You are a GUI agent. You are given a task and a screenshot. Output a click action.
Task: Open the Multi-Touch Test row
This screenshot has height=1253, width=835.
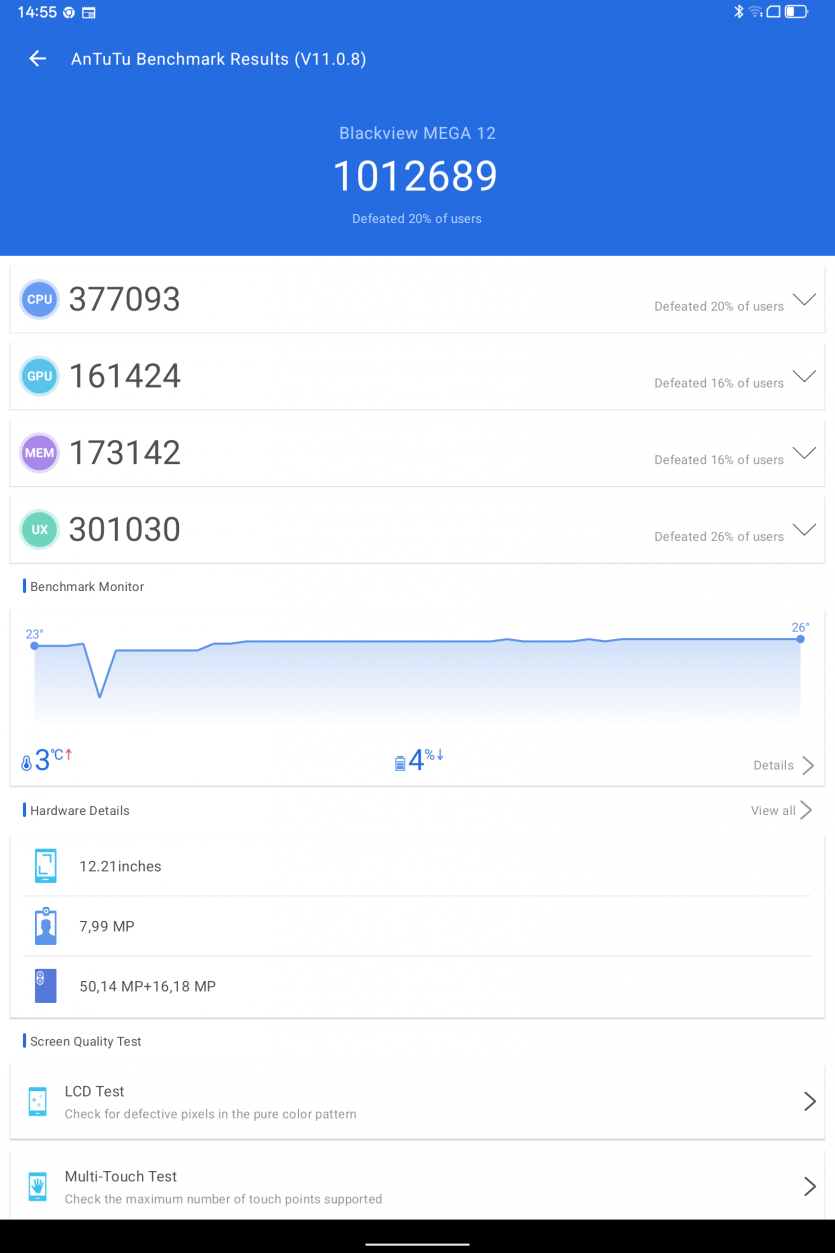[417, 1187]
